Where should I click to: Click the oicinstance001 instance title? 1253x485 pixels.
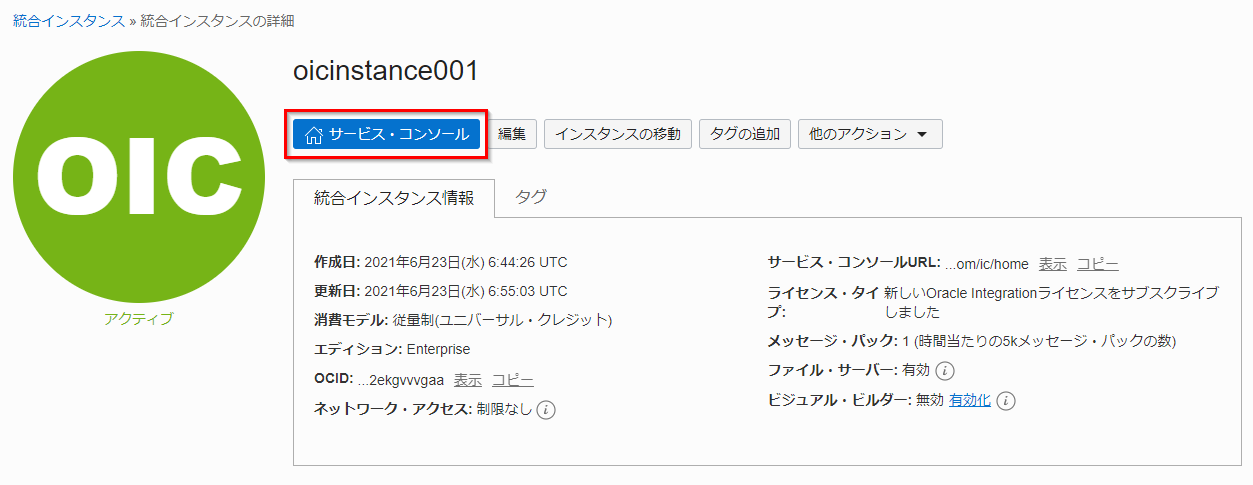pyautogui.click(x=386, y=71)
